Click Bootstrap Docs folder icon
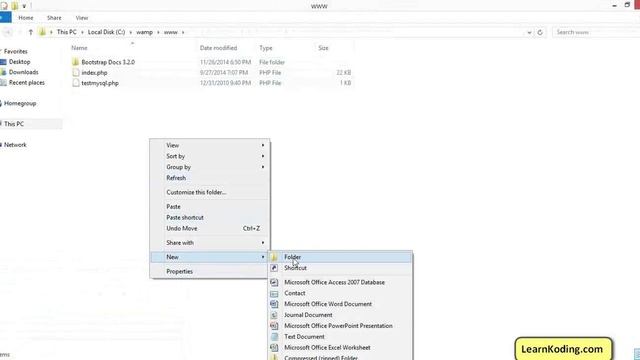The image size is (640, 360). [x=76, y=62]
